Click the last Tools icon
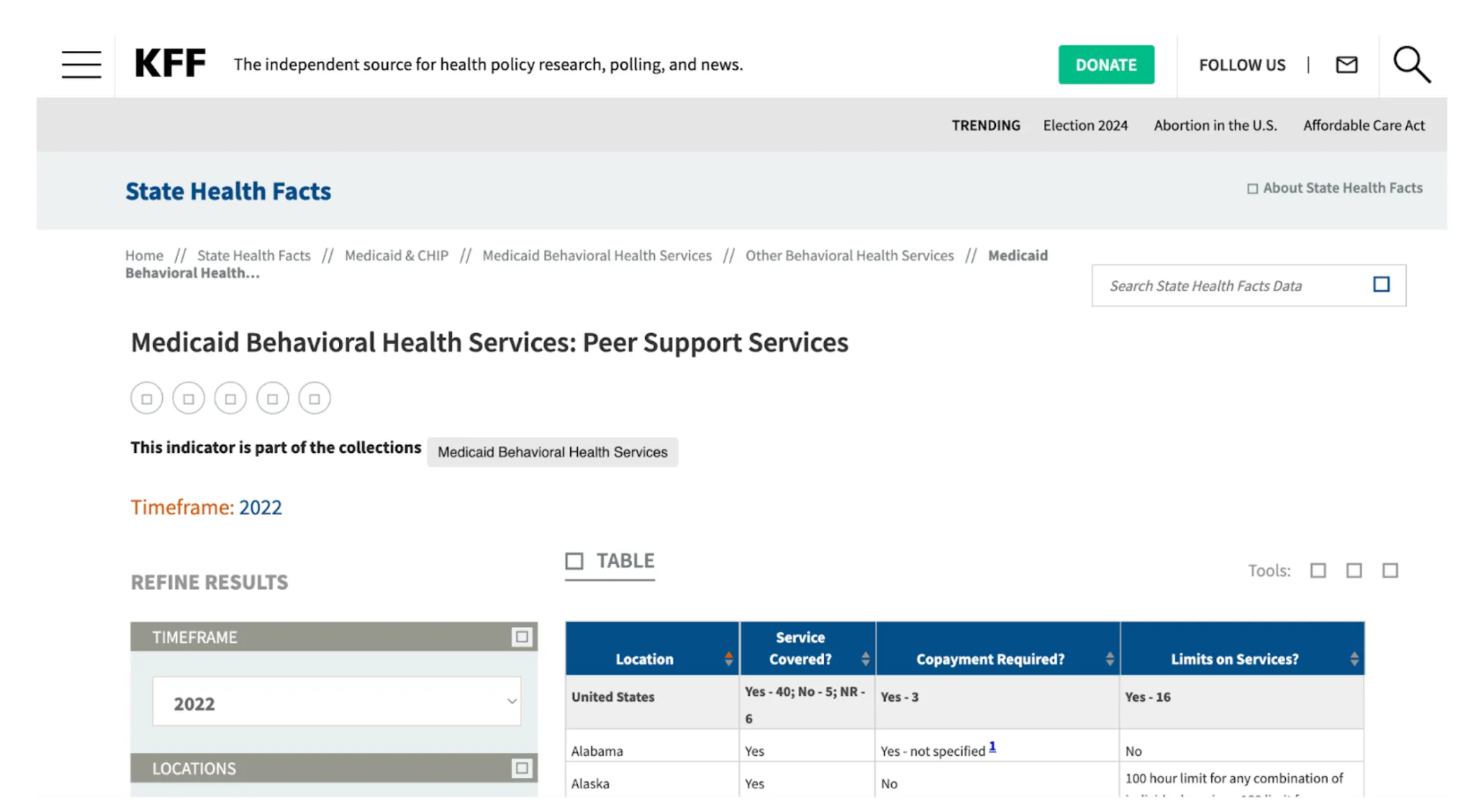This screenshot has height=812, width=1483. [x=1390, y=571]
